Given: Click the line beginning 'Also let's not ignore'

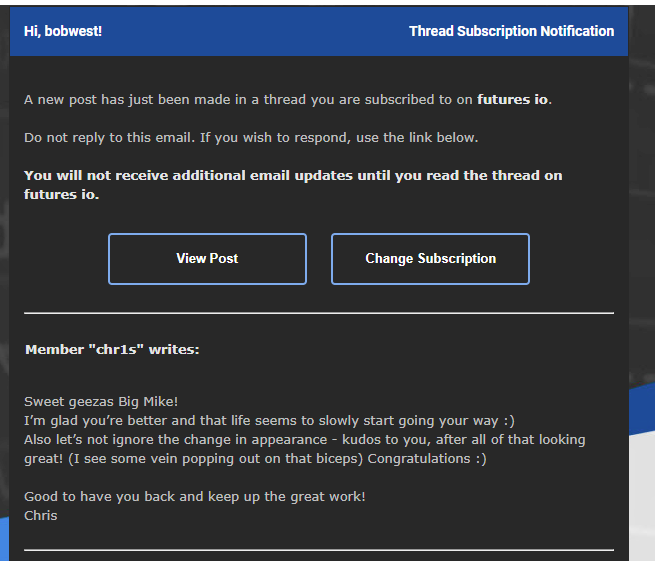Looking at the screenshot, I should coord(305,440).
